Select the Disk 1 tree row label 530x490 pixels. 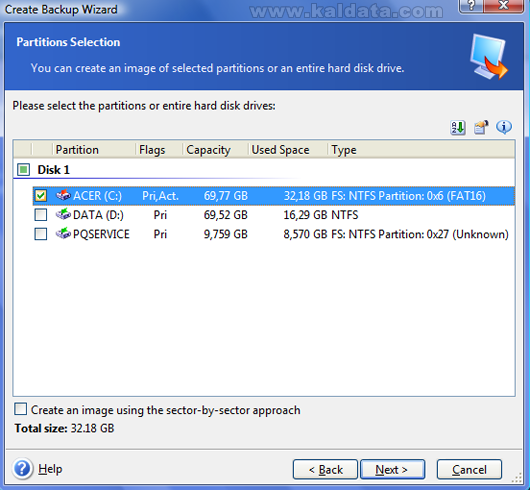pos(53,170)
